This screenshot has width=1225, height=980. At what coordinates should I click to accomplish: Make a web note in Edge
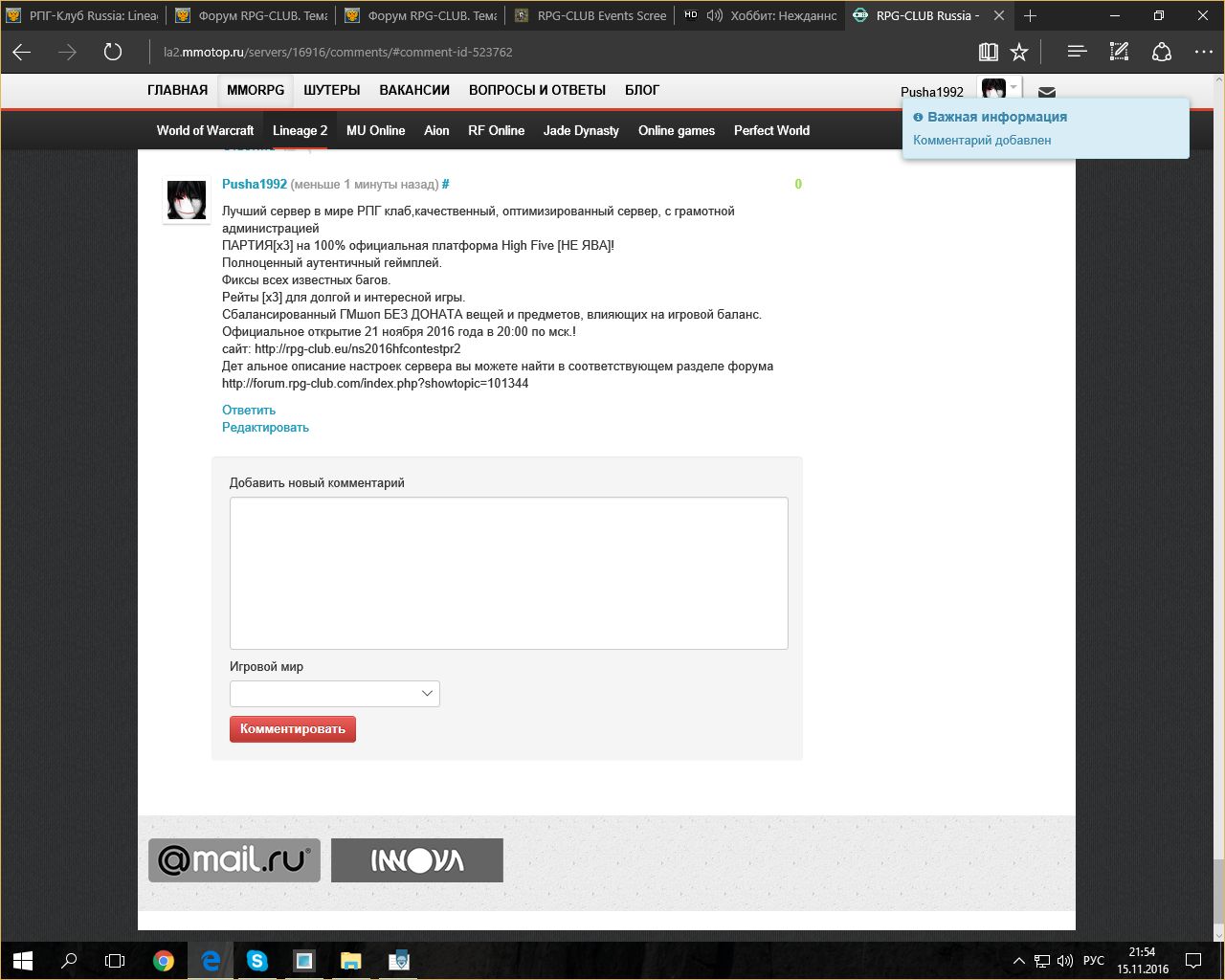(x=1119, y=53)
